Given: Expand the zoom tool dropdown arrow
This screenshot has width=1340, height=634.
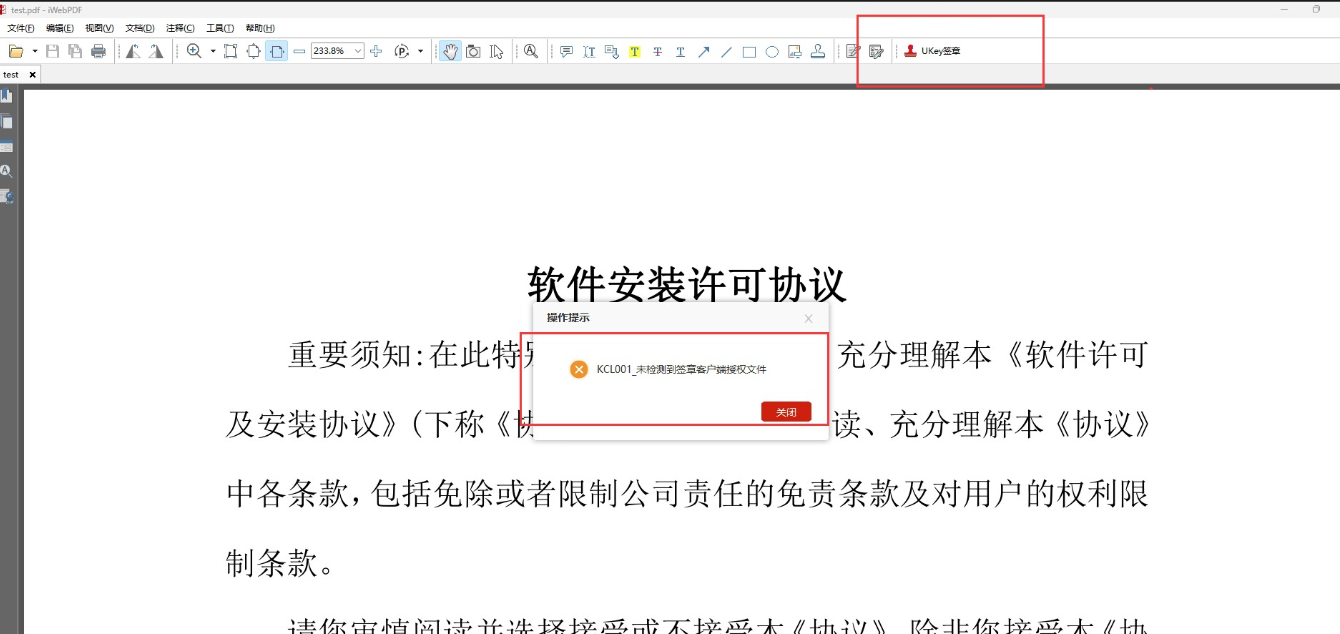Looking at the screenshot, I should coord(213,51).
